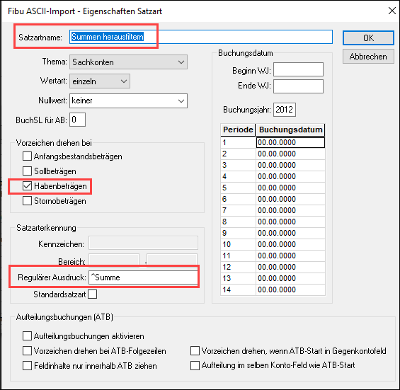Select Buchungsdatum cell for period 7

[290, 210]
